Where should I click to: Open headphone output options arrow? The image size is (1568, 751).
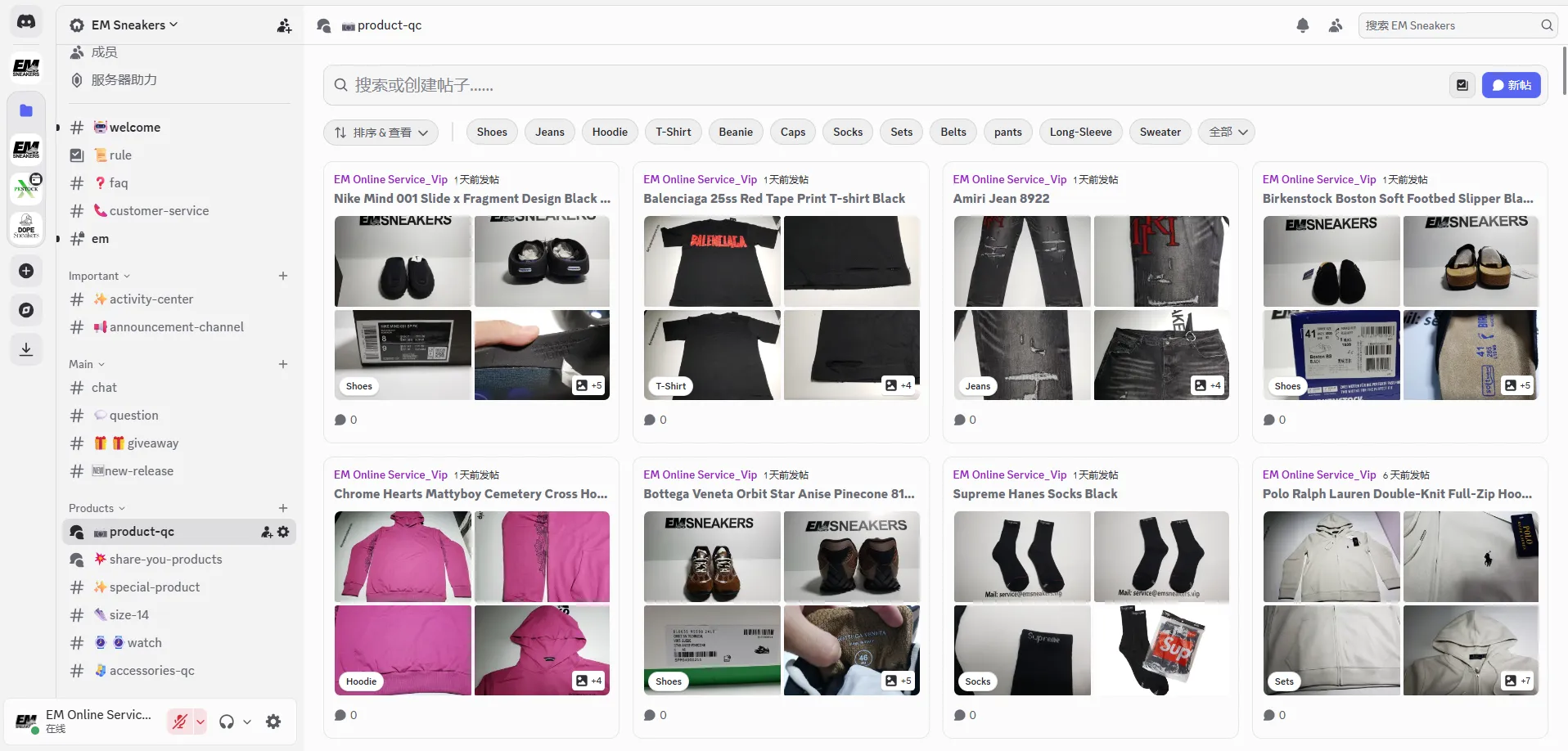247,722
